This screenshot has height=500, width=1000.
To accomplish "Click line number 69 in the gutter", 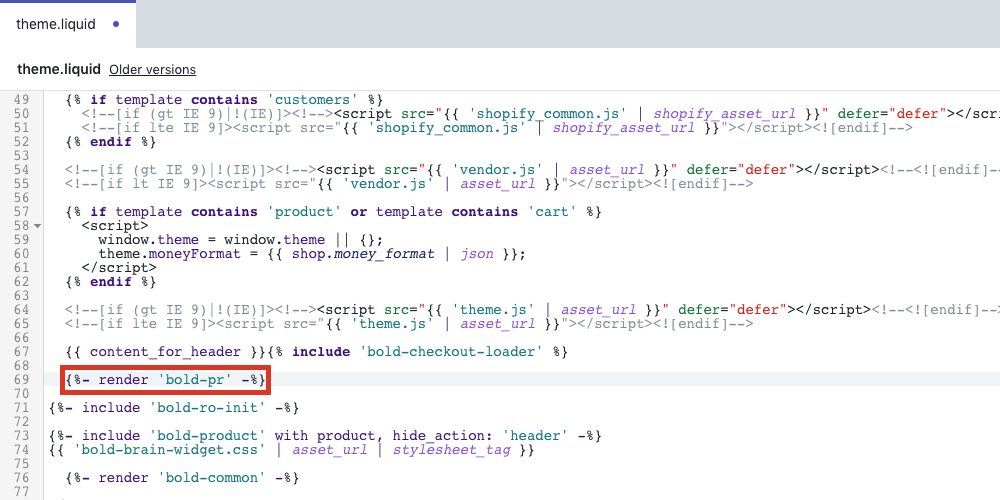I will tap(21, 380).
